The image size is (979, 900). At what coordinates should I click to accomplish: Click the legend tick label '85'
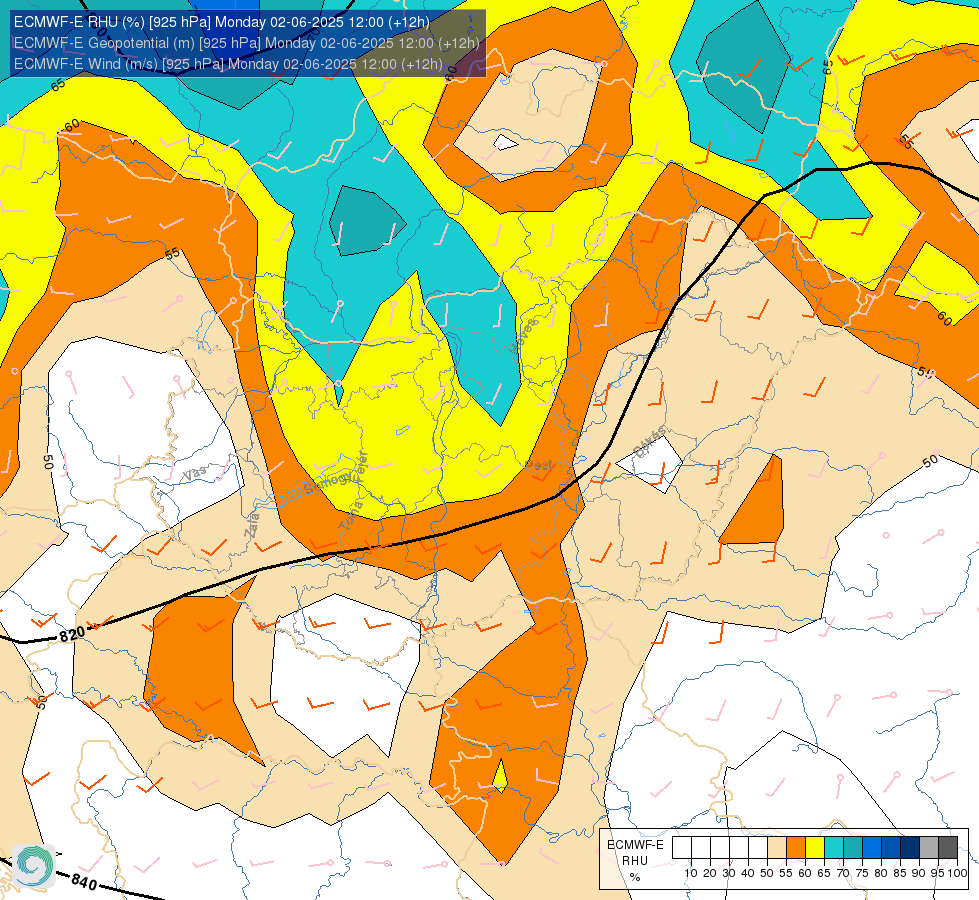click(900, 873)
